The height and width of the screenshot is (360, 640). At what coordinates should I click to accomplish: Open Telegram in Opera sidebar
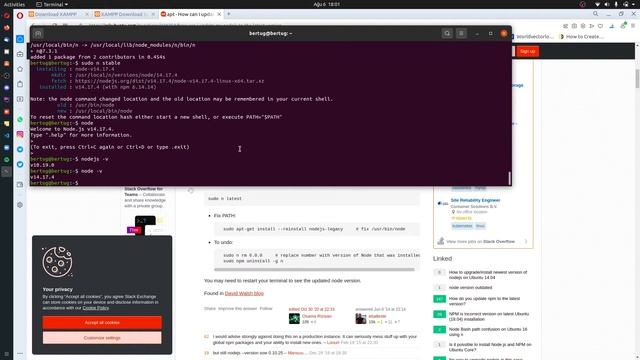coord(20,149)
